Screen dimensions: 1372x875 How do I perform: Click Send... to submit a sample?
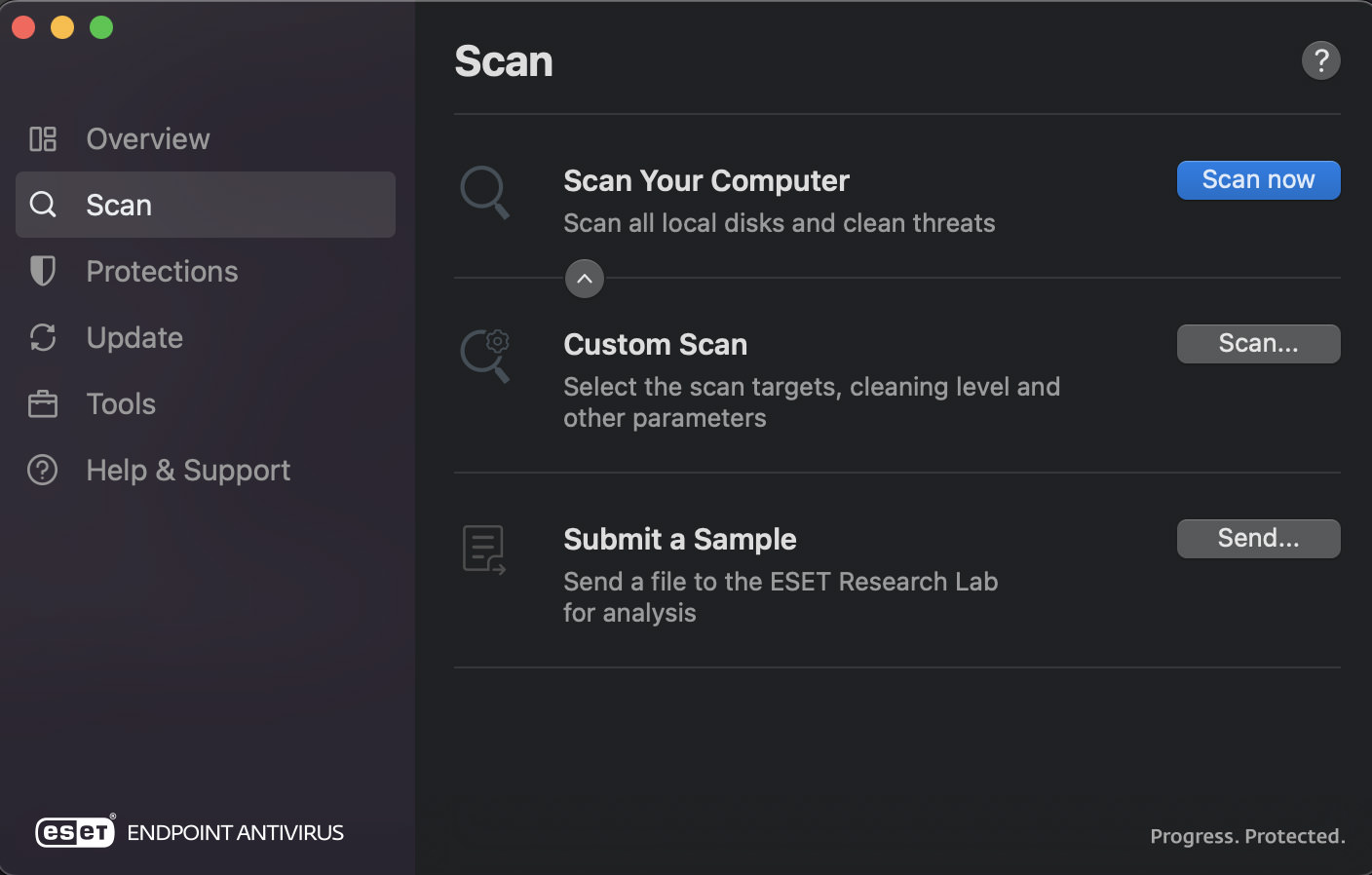pos(1259,539)
